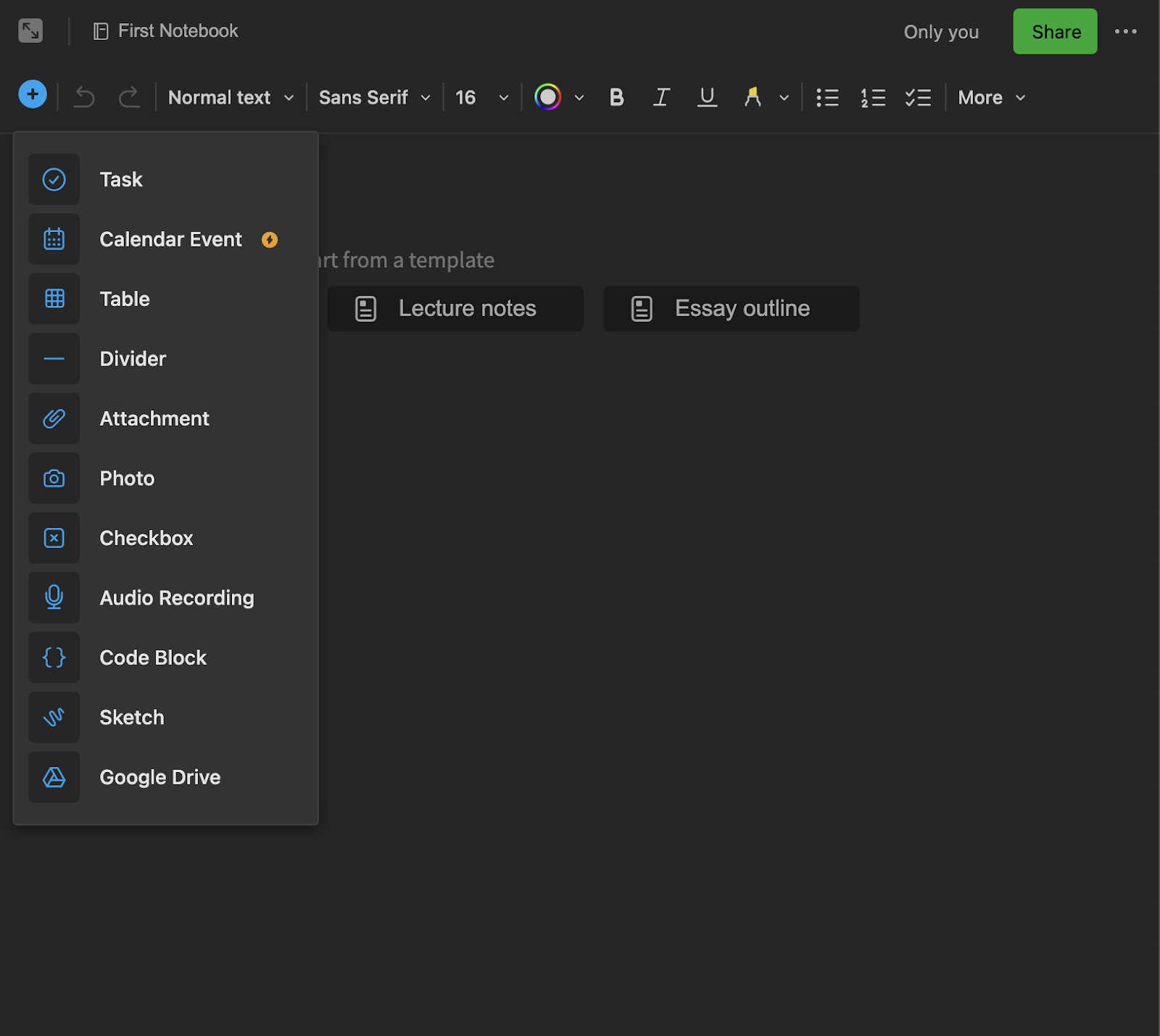Toggle bold formatting
Image resolution: width=1160 pixels, height=1036 pixels.
(x=616, y=97)
